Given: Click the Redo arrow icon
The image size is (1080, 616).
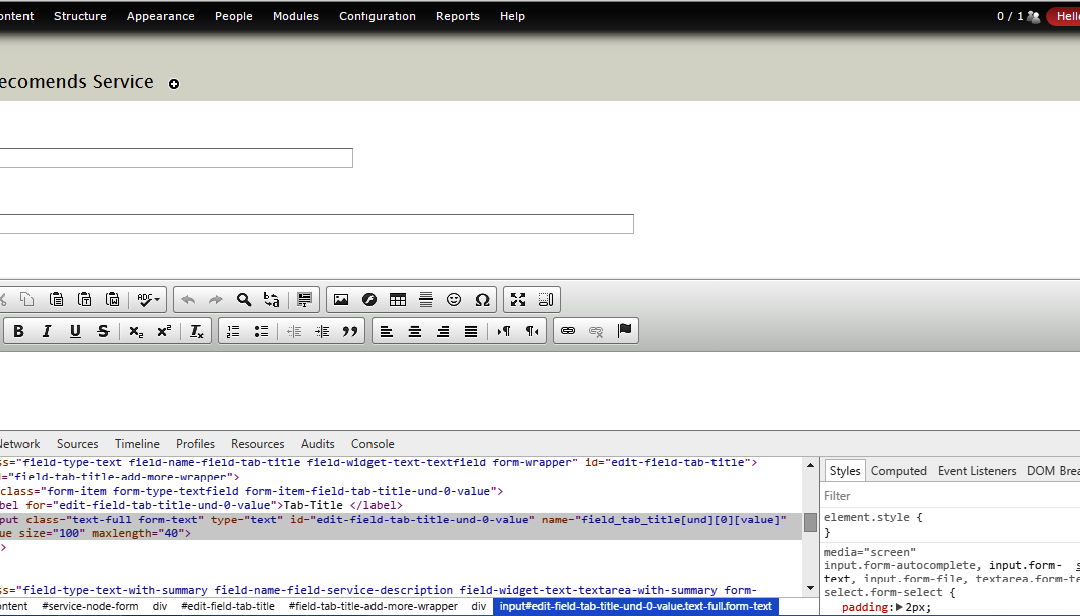Looking at the screenshot, I should click(x=216, y=299).
